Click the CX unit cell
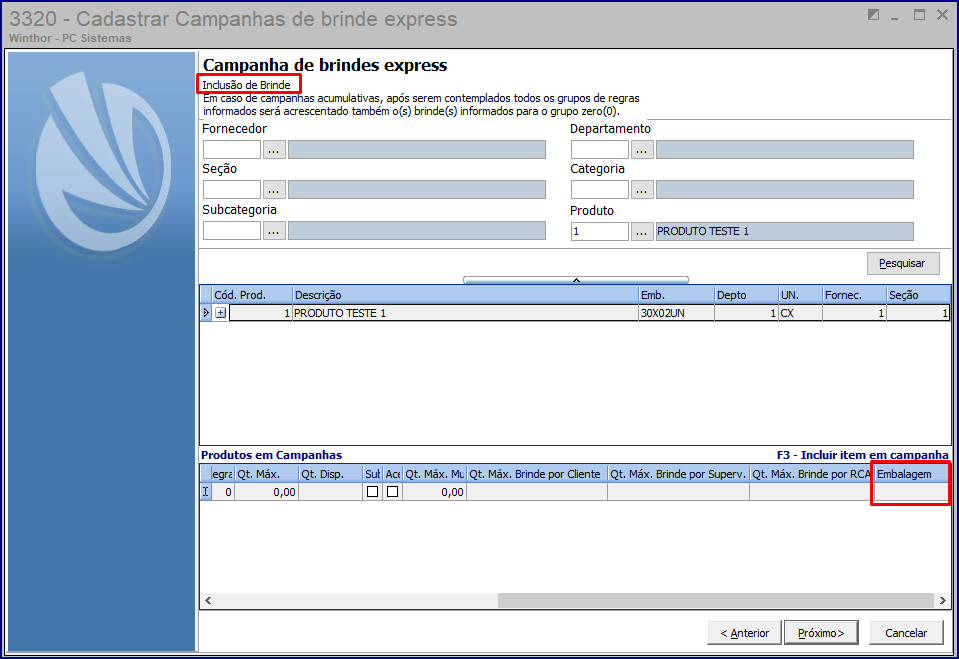Viewport: 959px width, 659px height. (x=800, y=313)
